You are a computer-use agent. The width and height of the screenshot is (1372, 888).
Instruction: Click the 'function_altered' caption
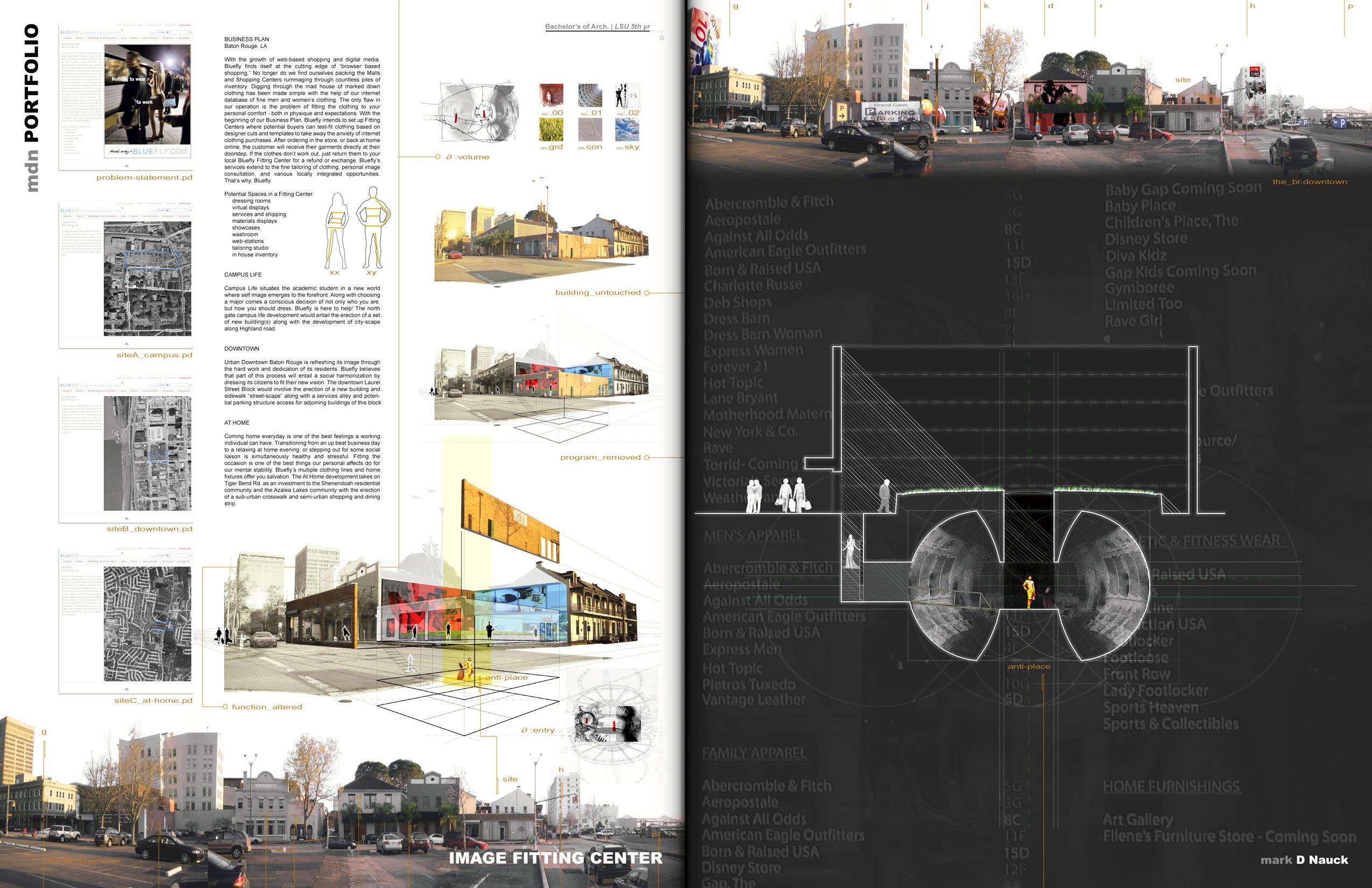point(267,707)
